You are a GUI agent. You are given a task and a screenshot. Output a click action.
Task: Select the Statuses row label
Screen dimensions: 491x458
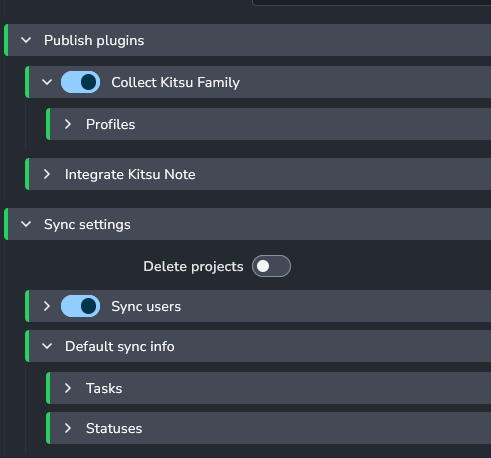[114, 428]
